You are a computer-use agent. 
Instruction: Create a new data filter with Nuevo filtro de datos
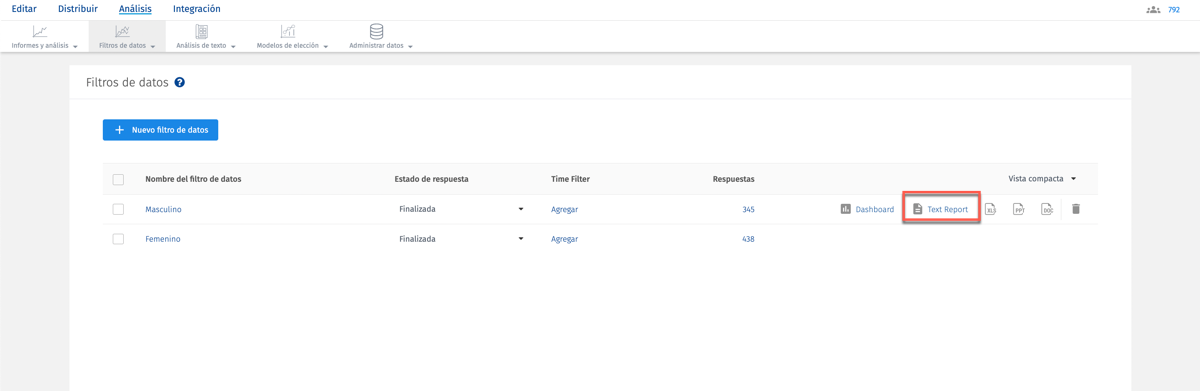click(160, 130)
